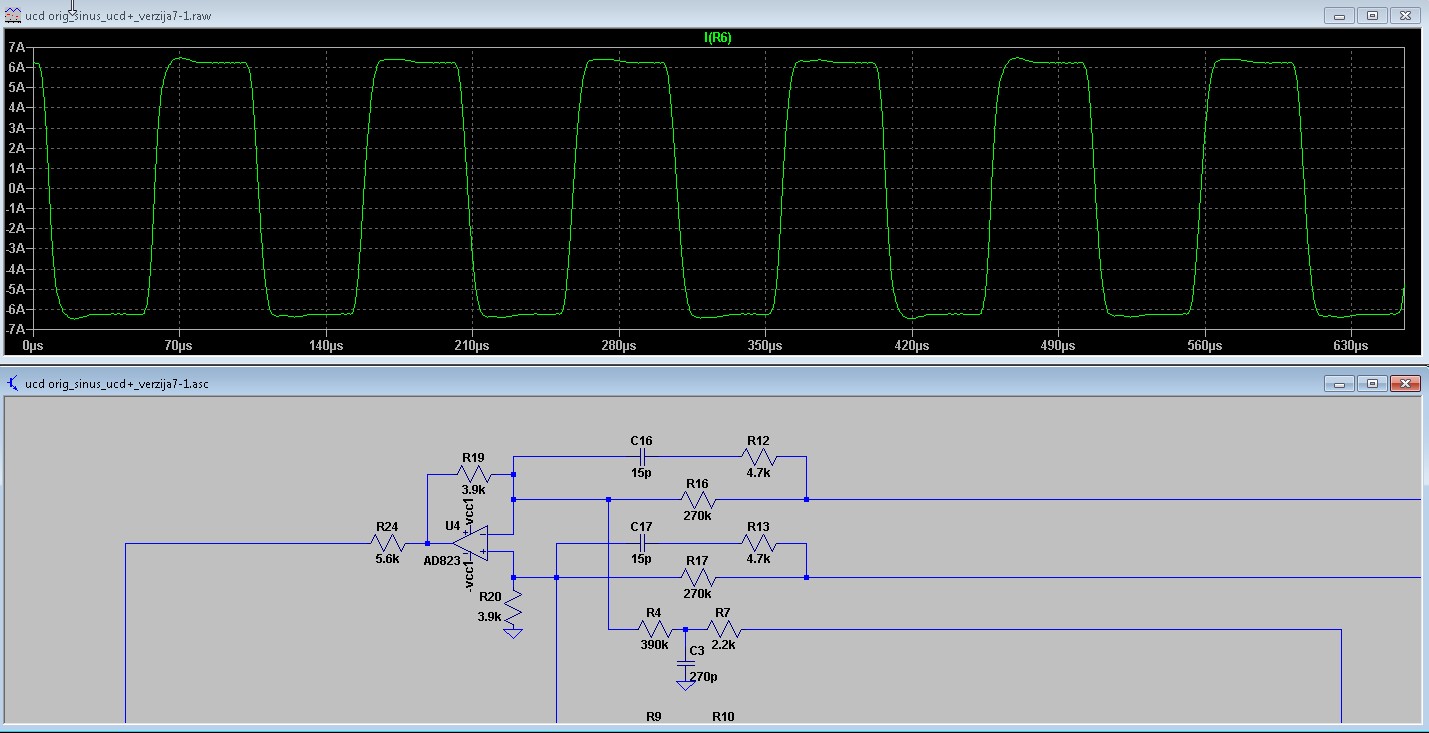This screenshot has width=1429, height=733.
Task: Select the U4 op-amp triangle symbol
Action: [x=469, y=543]
